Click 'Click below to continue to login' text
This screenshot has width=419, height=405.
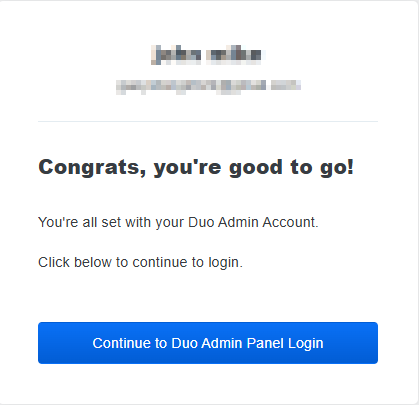click(140, 263)
